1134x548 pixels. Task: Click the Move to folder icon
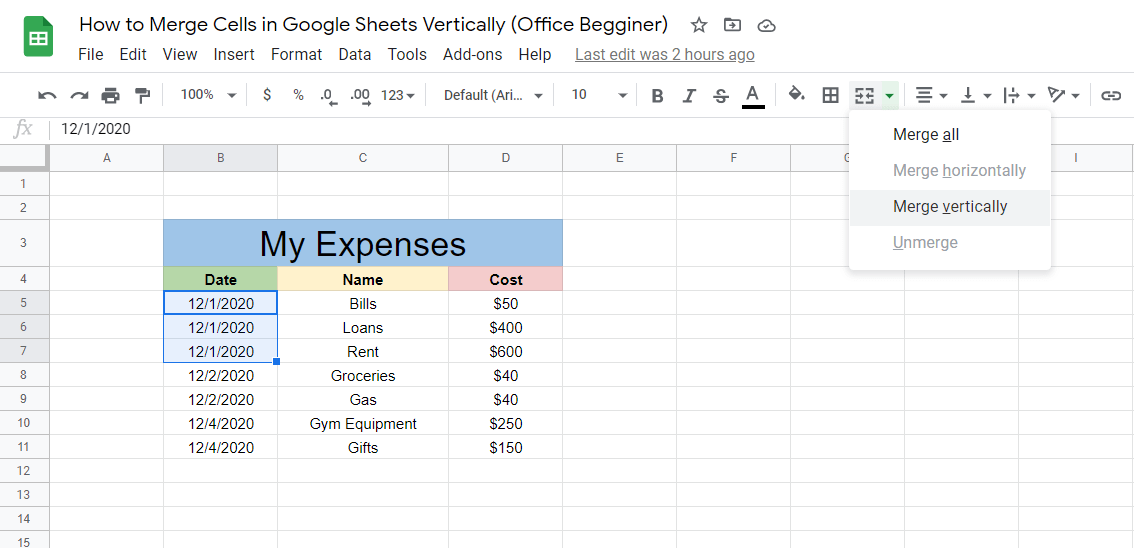(733, 25)
